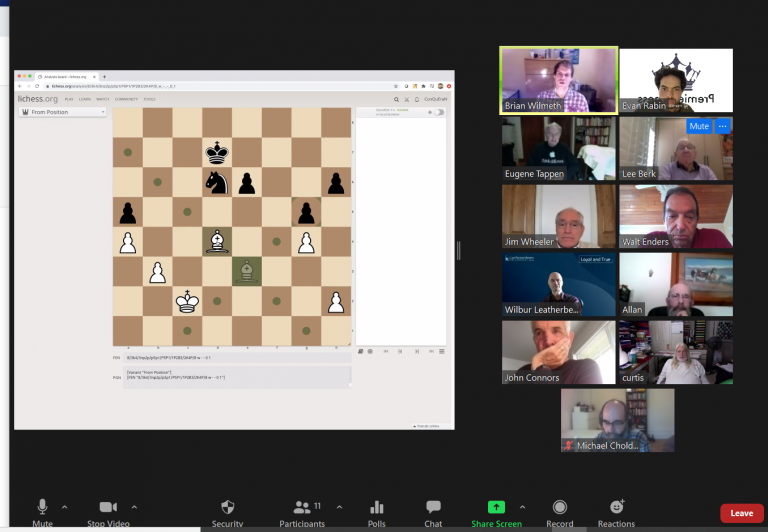Click the red Leave button
Viewport: 768px width, 532px height.
(x=741, y=513)
